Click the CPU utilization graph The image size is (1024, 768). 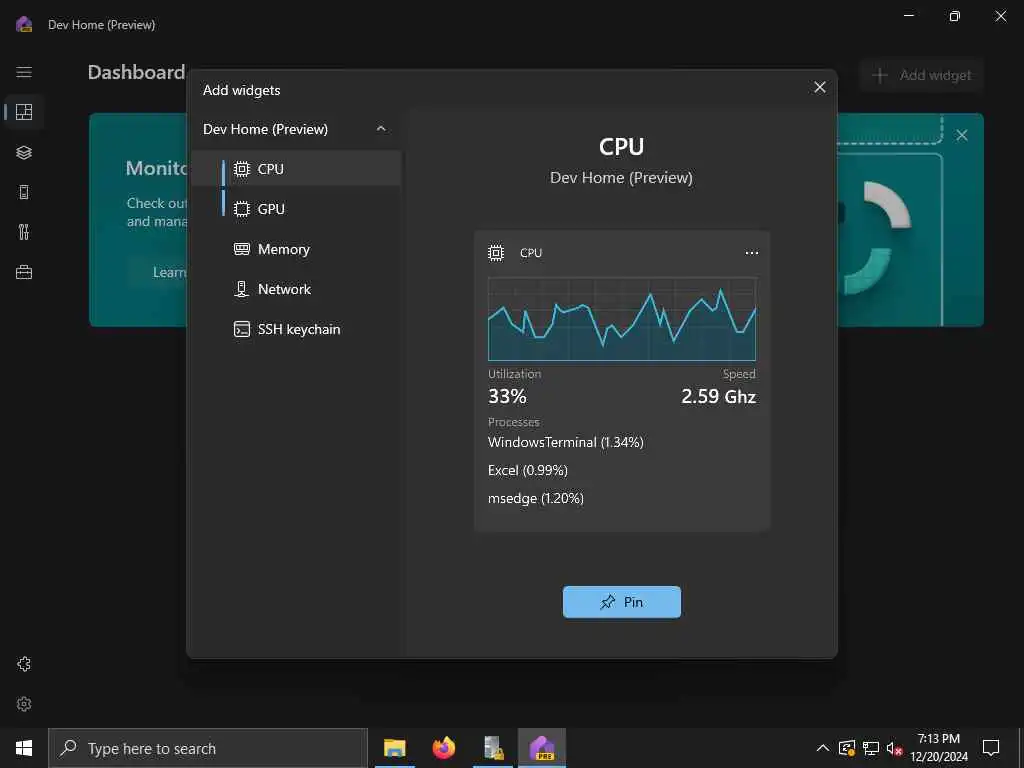(x=622, y=319)
